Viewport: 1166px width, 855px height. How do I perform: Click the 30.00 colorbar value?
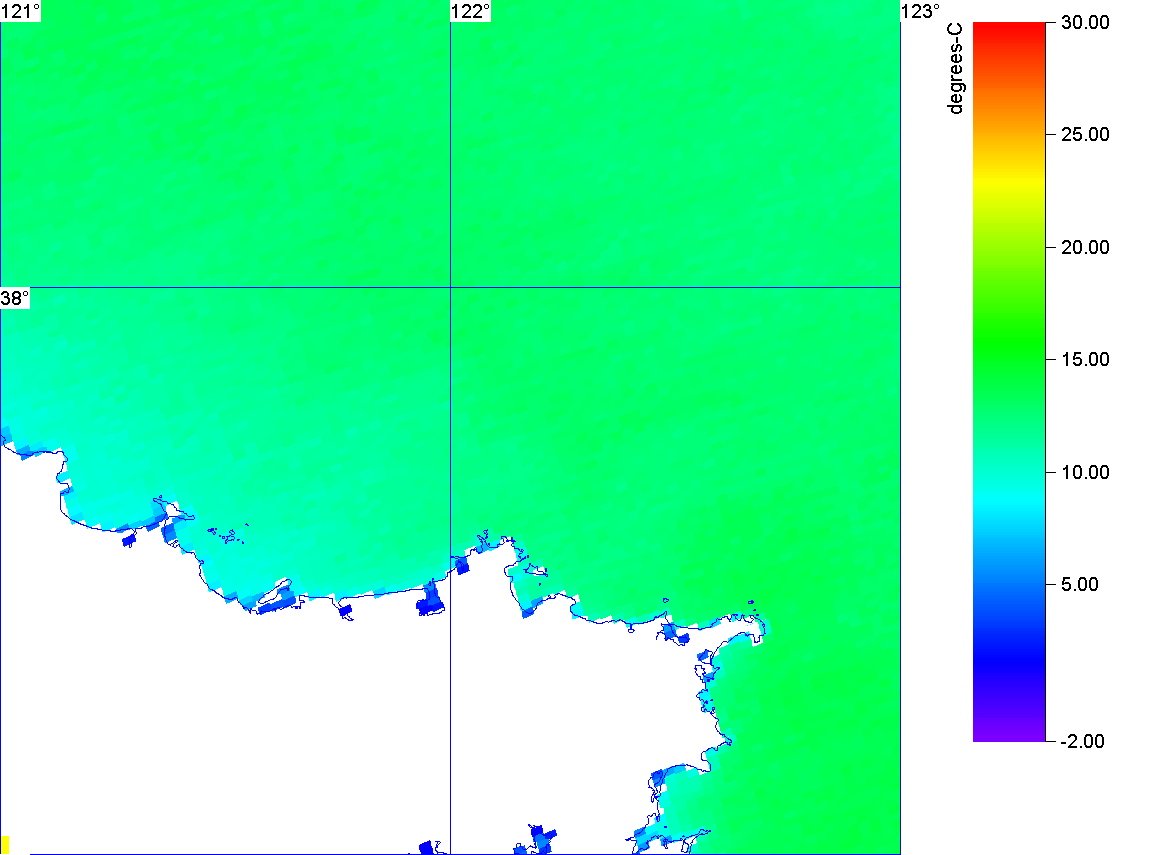[x=1085, y=22]
